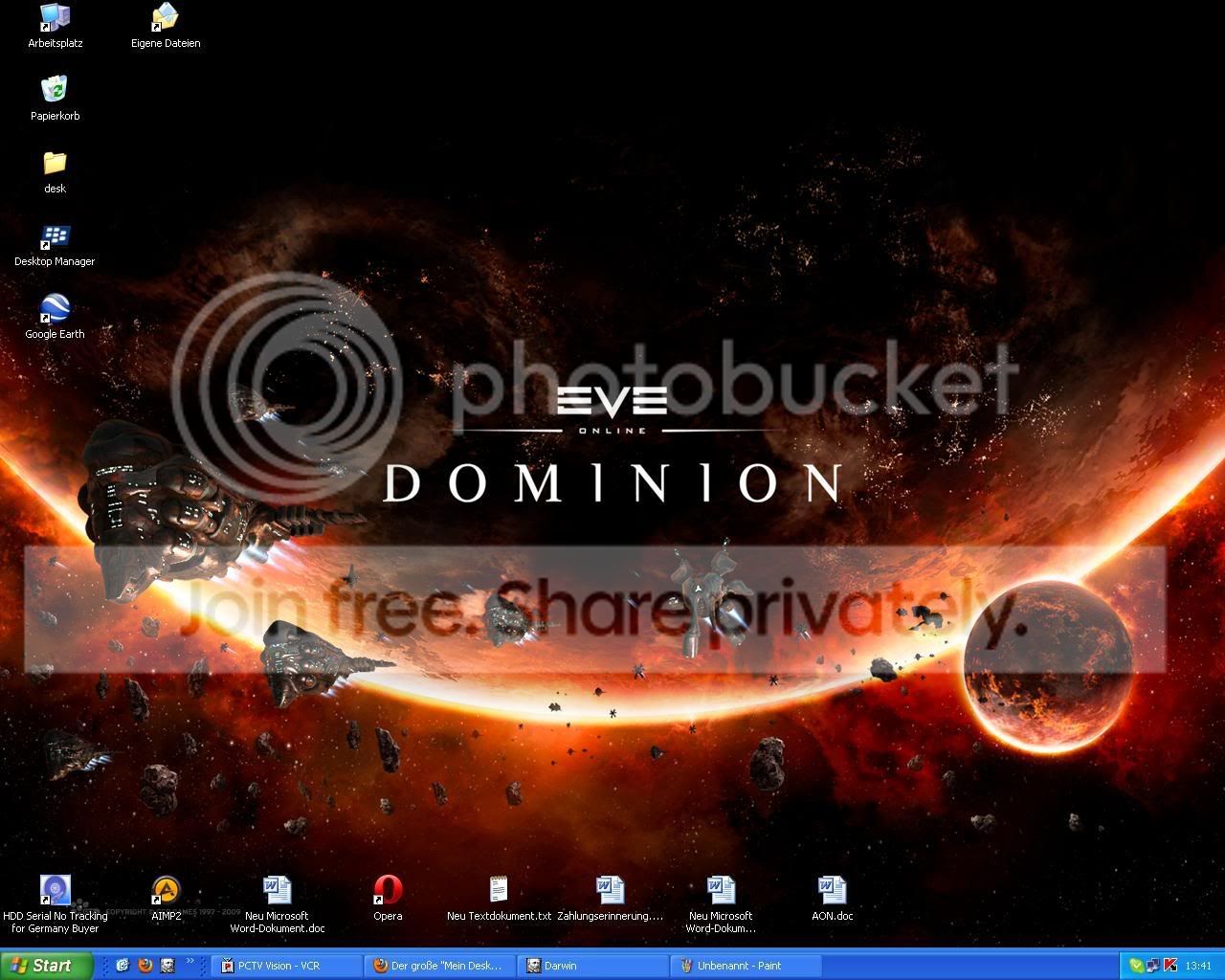Select the Papierkorb recycle bin icon

(55, 99)
